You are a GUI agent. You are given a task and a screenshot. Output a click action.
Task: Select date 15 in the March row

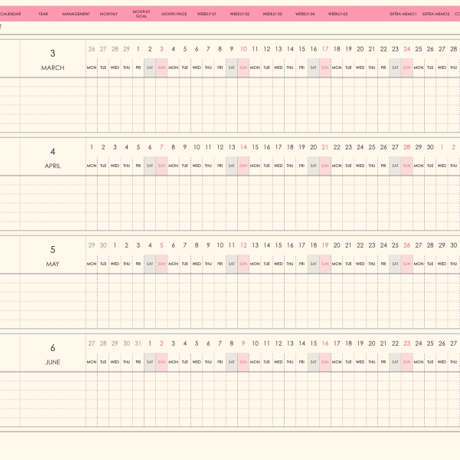click(302, 49)
